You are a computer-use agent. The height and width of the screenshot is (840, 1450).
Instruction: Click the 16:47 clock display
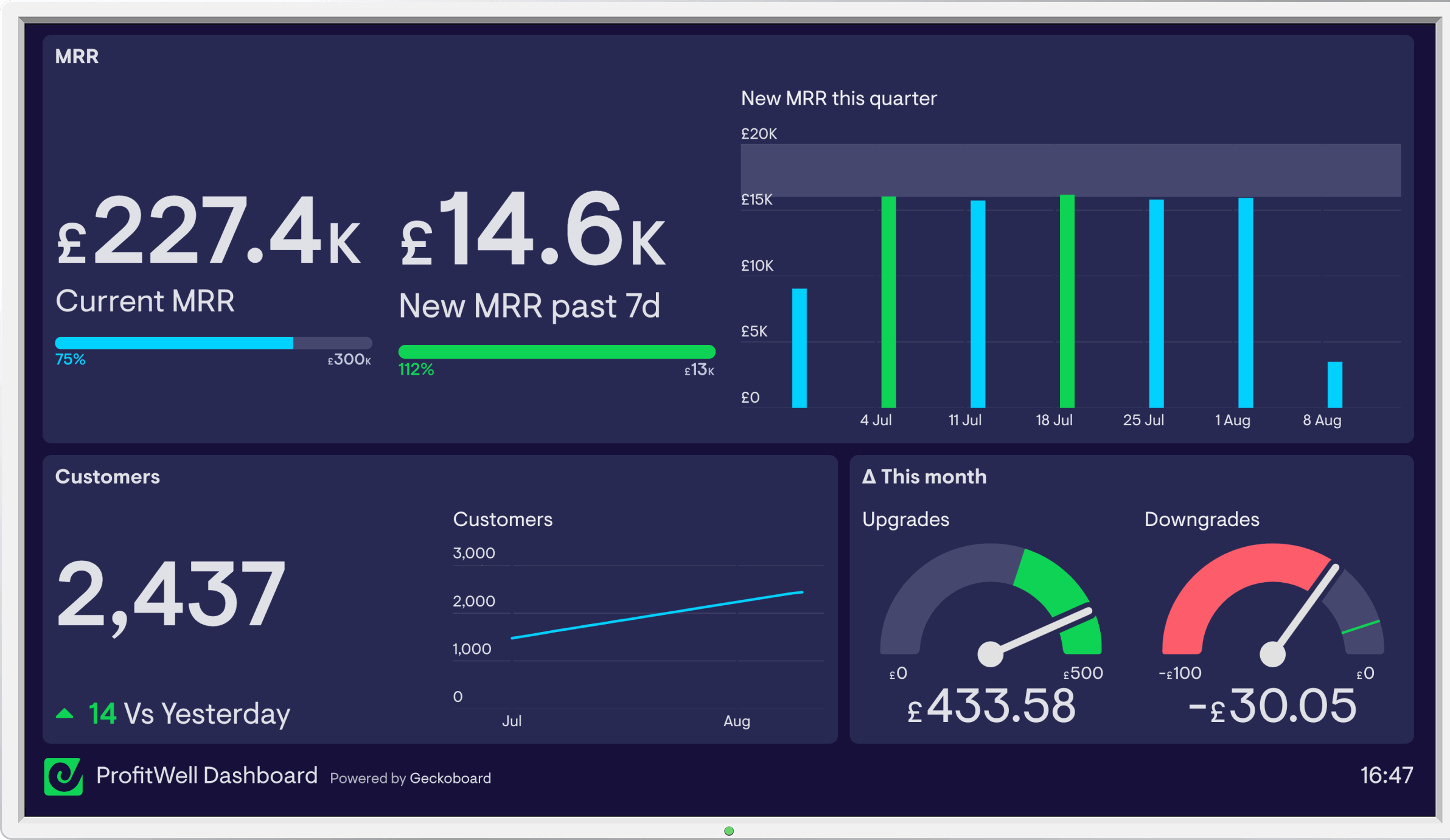[x=1387, y=776]
